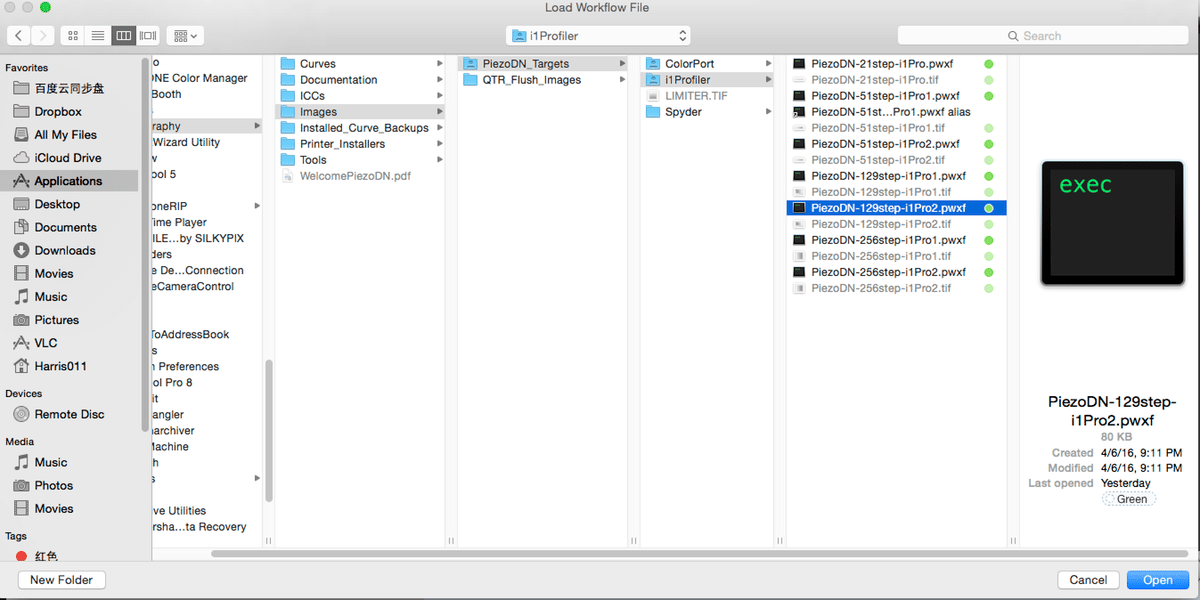Switch to icon view
Screen dimensions: 1200x600
click(x=73, y=35)
